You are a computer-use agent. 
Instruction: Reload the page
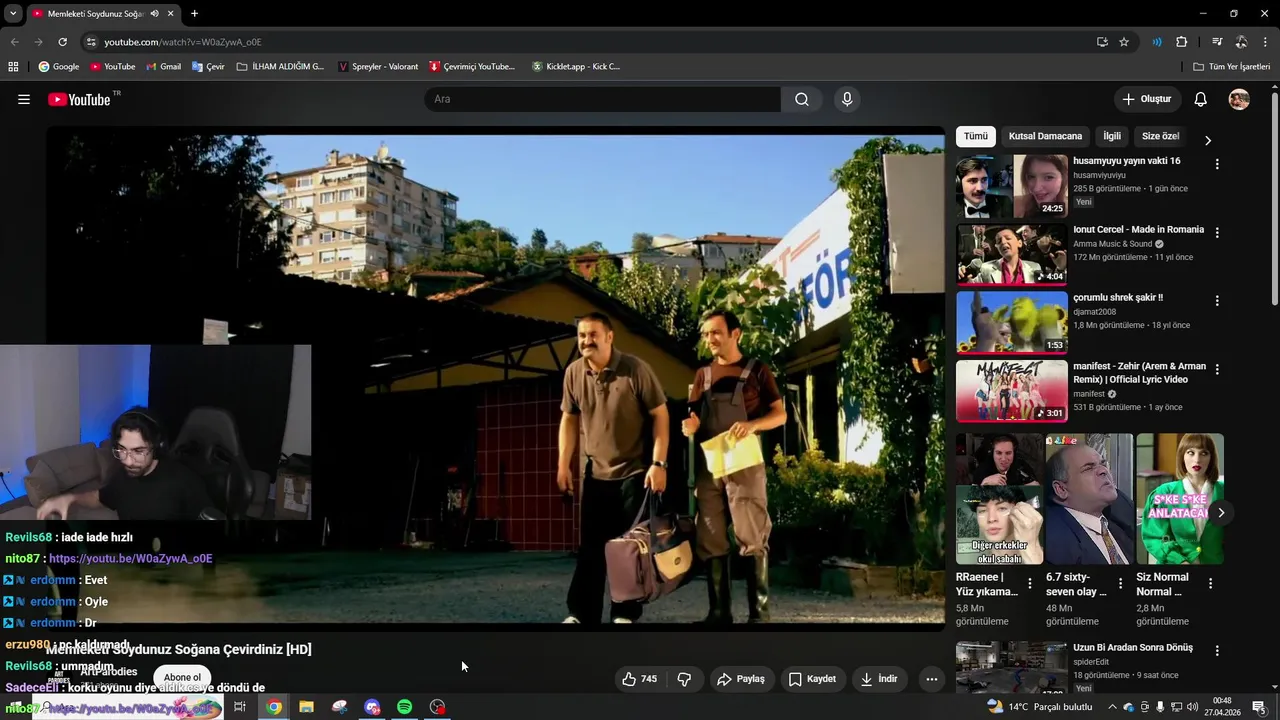coord(62,42)
